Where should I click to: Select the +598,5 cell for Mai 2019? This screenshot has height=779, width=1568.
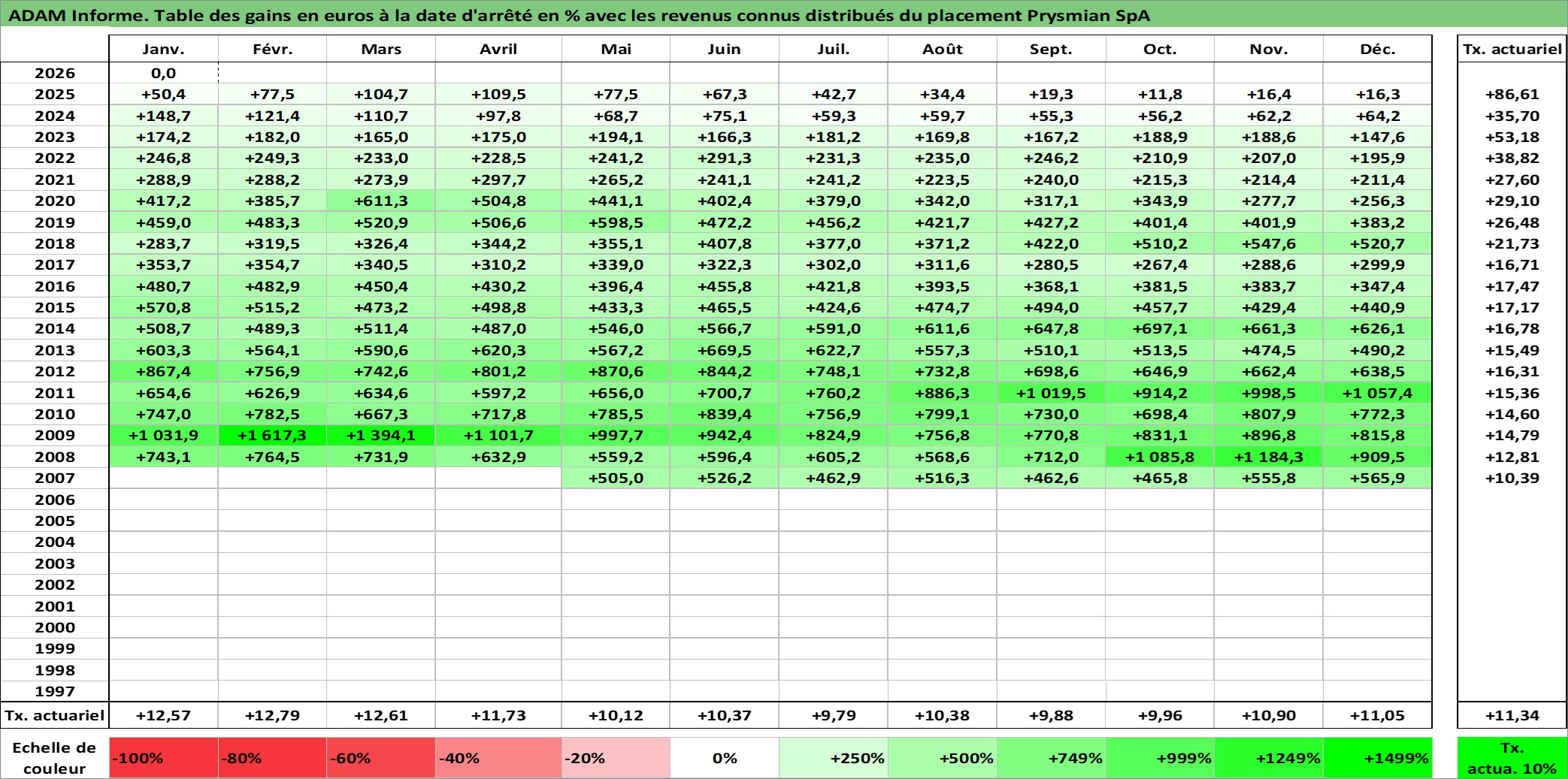pos(616,222)
